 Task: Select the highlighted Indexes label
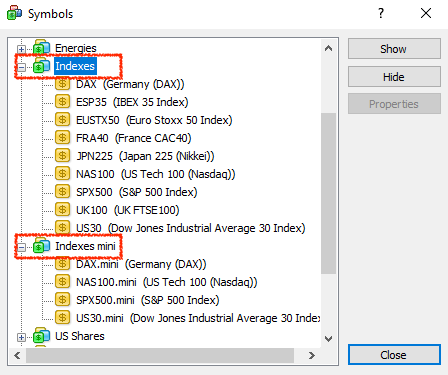coord(75,66)
